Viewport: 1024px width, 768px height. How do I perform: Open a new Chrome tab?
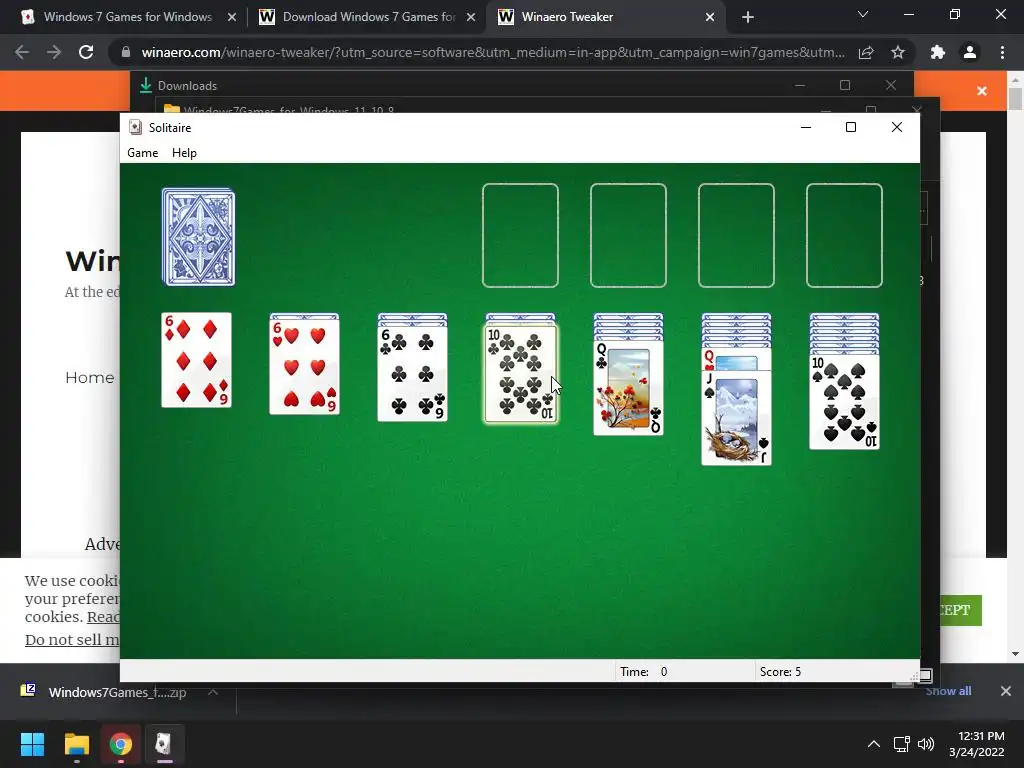pos(748,17)
